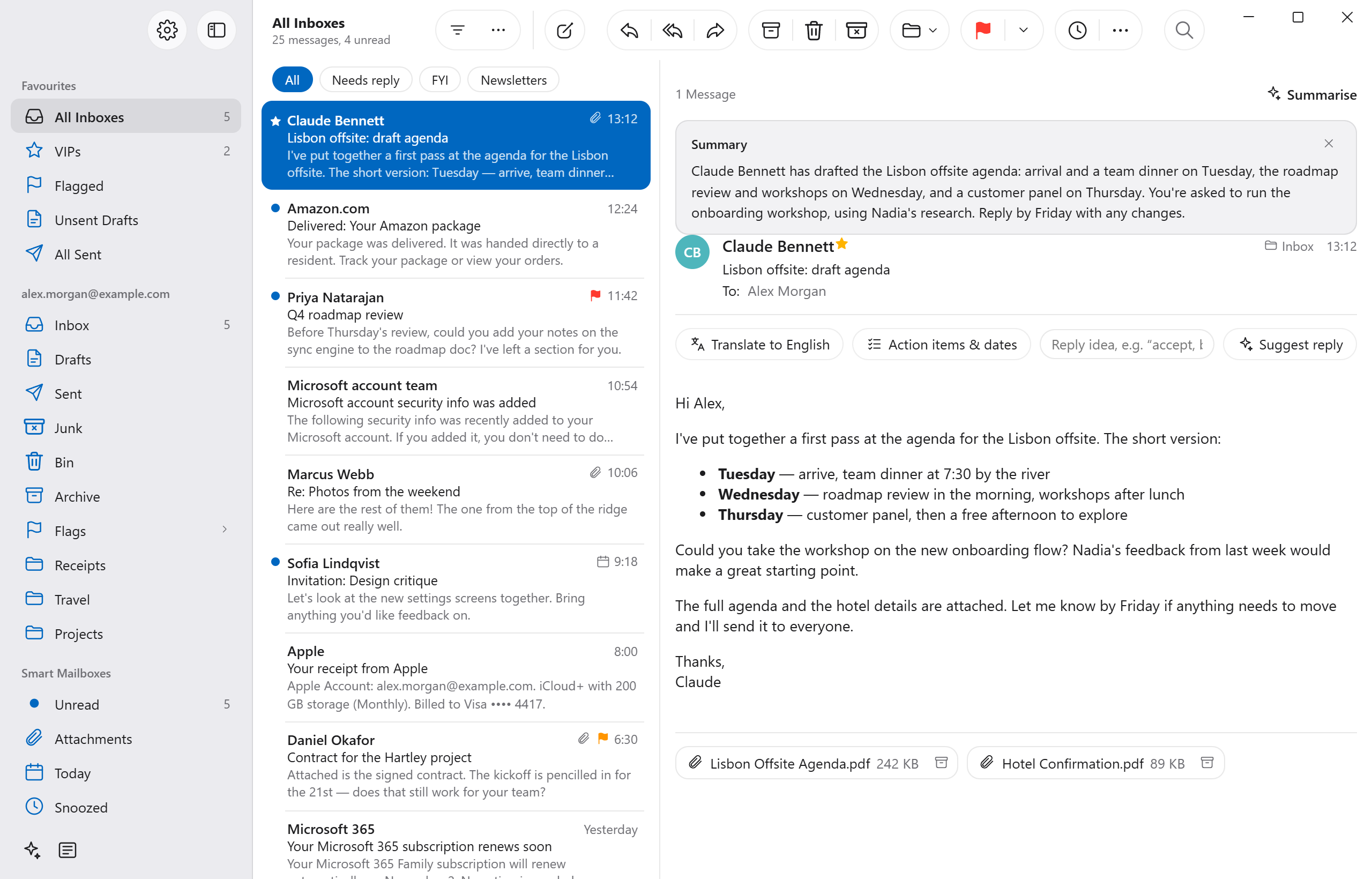Switch to the Needs reply tab
The height and width of the screenshot is (879, 1372).
366,80
